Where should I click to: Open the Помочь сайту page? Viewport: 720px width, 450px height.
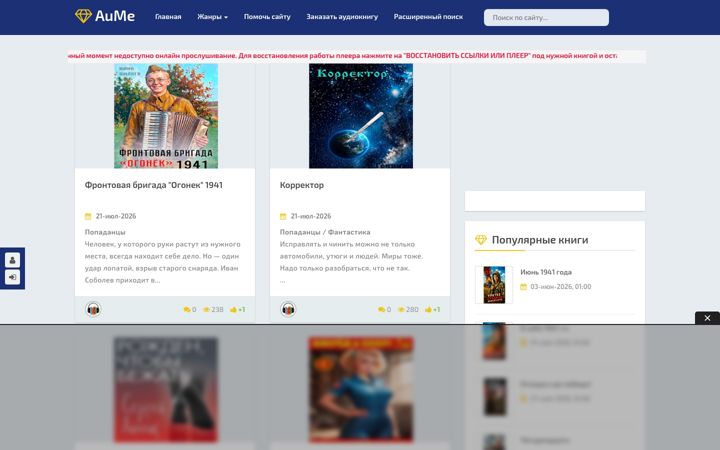[x=267, y=17]
